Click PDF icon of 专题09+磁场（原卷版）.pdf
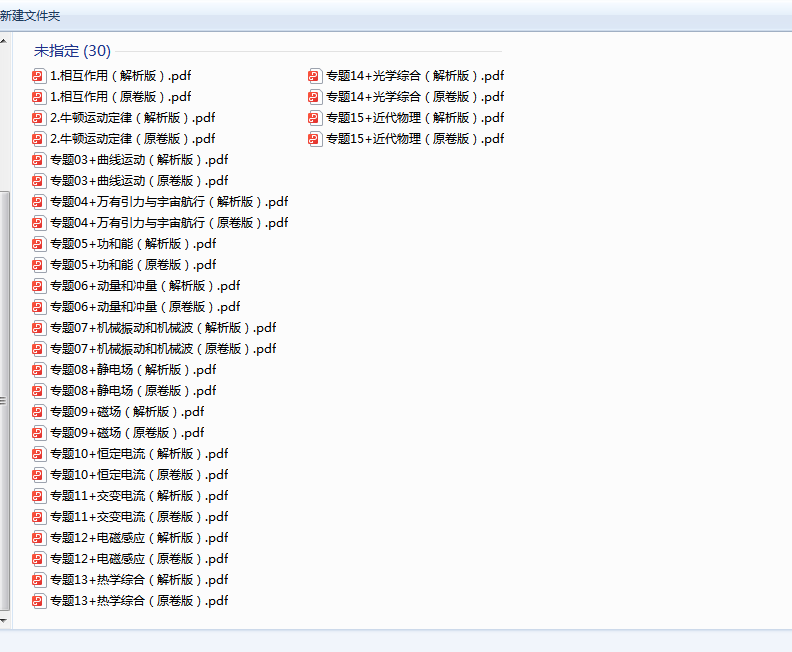The width and height of the screenshot is (792, 652). [x=39, y=433]
